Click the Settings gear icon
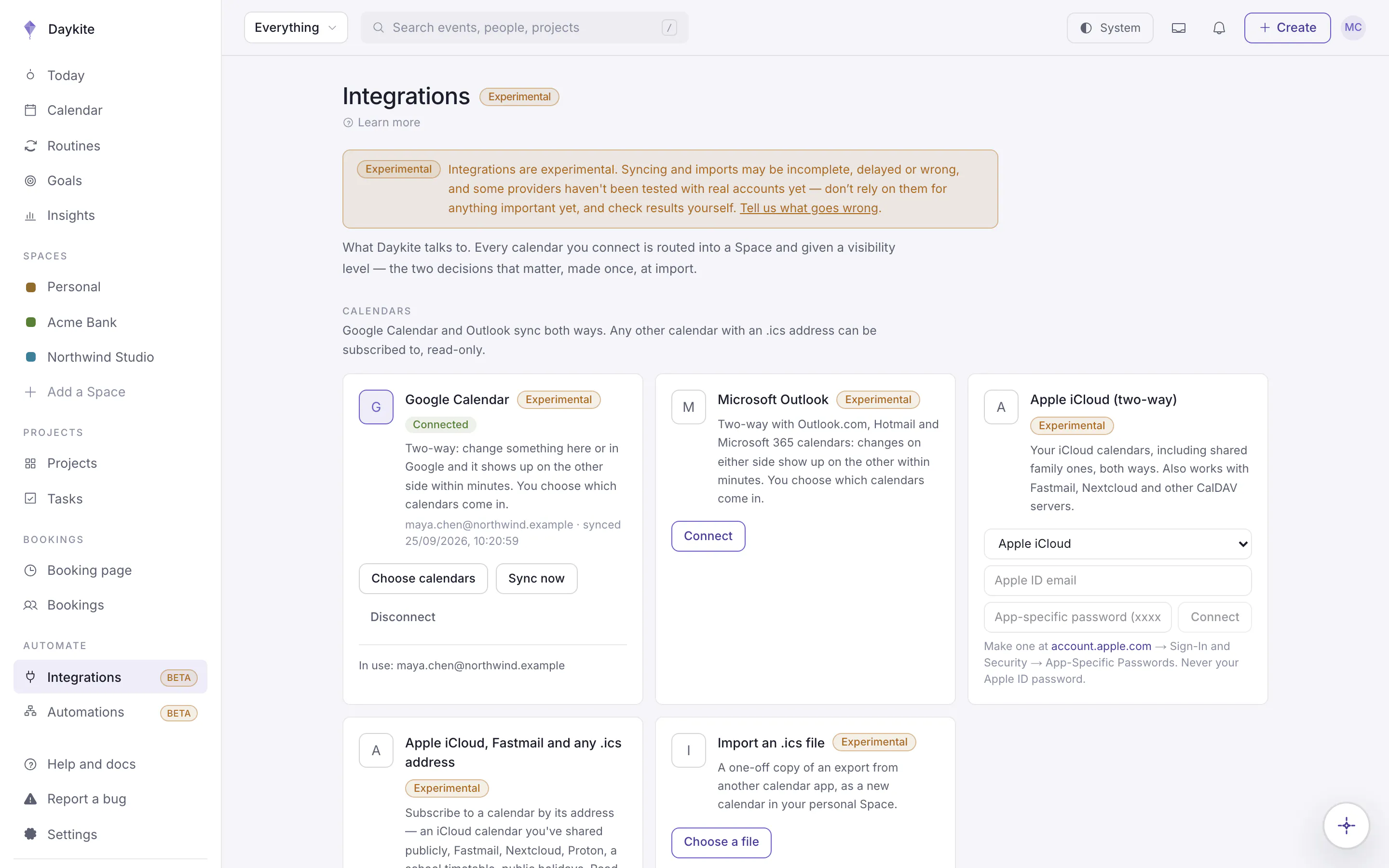The image size is (1389, 868). pyautogui.click(x=30, y=834)
